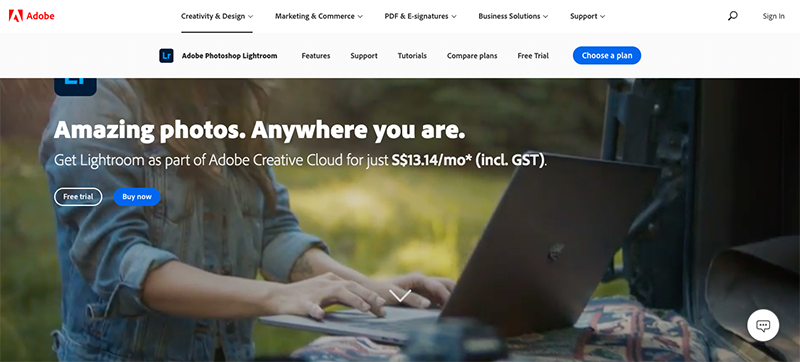Click the Buy now button
800x362 pixels.
pos(137,197)
